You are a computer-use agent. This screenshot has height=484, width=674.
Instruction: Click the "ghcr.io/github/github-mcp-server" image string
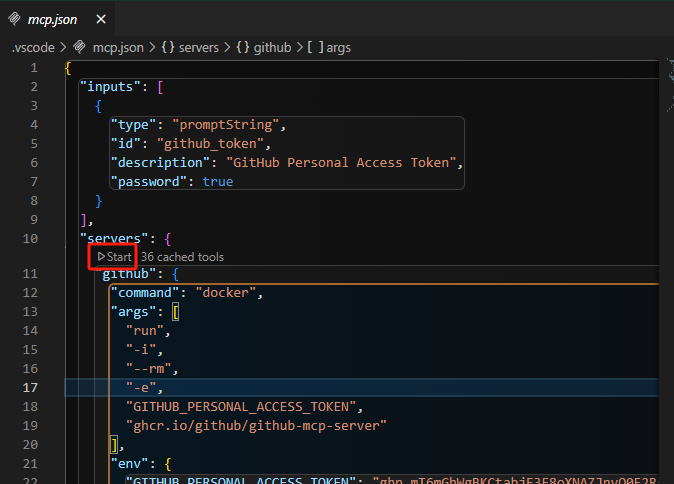coord(256,426)
